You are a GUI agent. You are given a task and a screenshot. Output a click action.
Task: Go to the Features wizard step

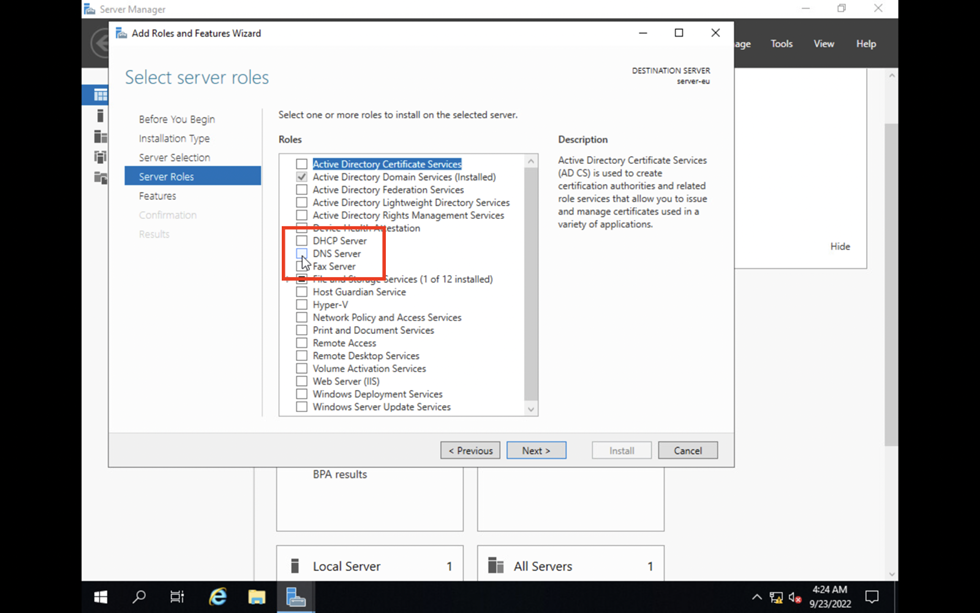pos(157,196)
